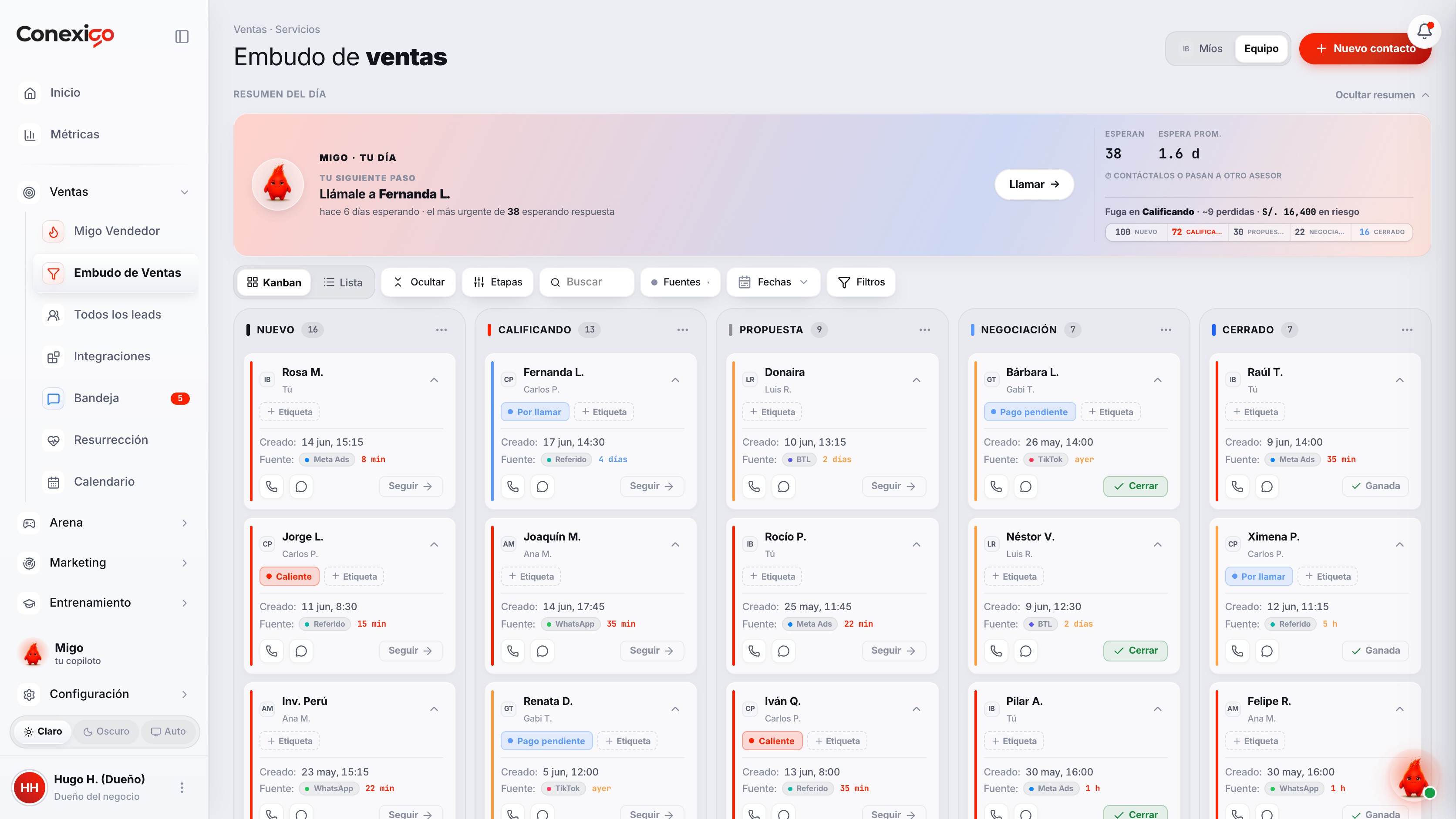Open the Filtros button
Image resolution: width=1456 pixels, height=819 pixels.
click(x=861, y=282)
